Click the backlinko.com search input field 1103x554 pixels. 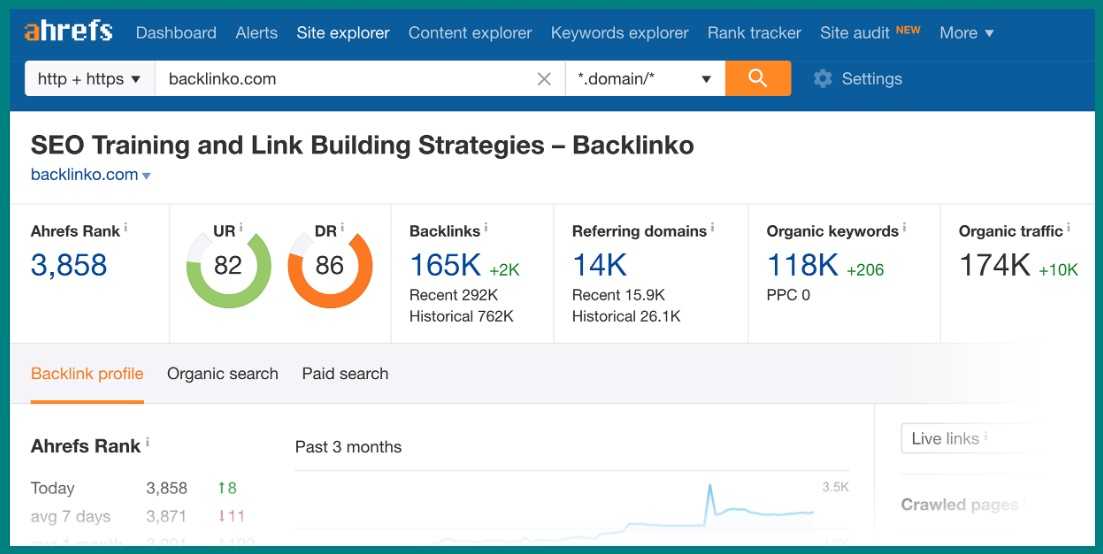[340, 79]
